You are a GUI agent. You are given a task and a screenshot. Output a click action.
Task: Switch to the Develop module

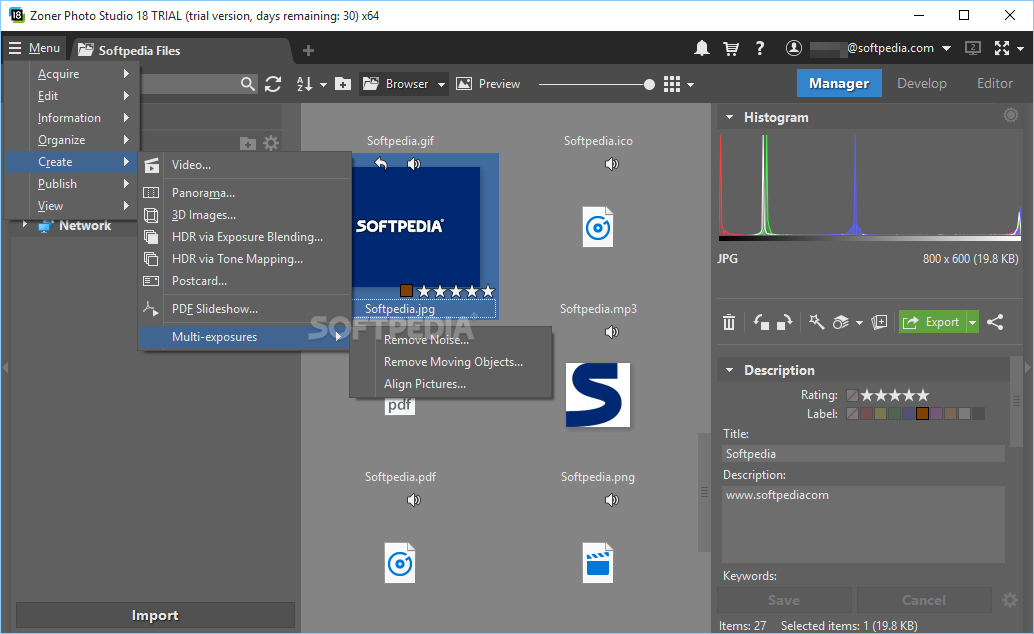[921, 83]
